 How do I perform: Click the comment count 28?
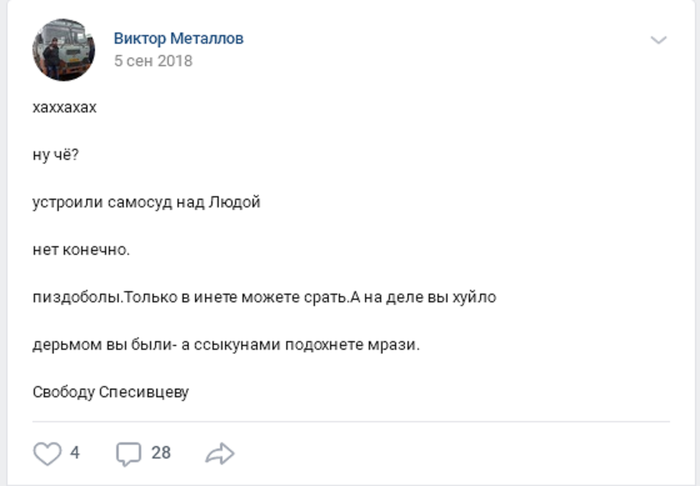(161, 453)
